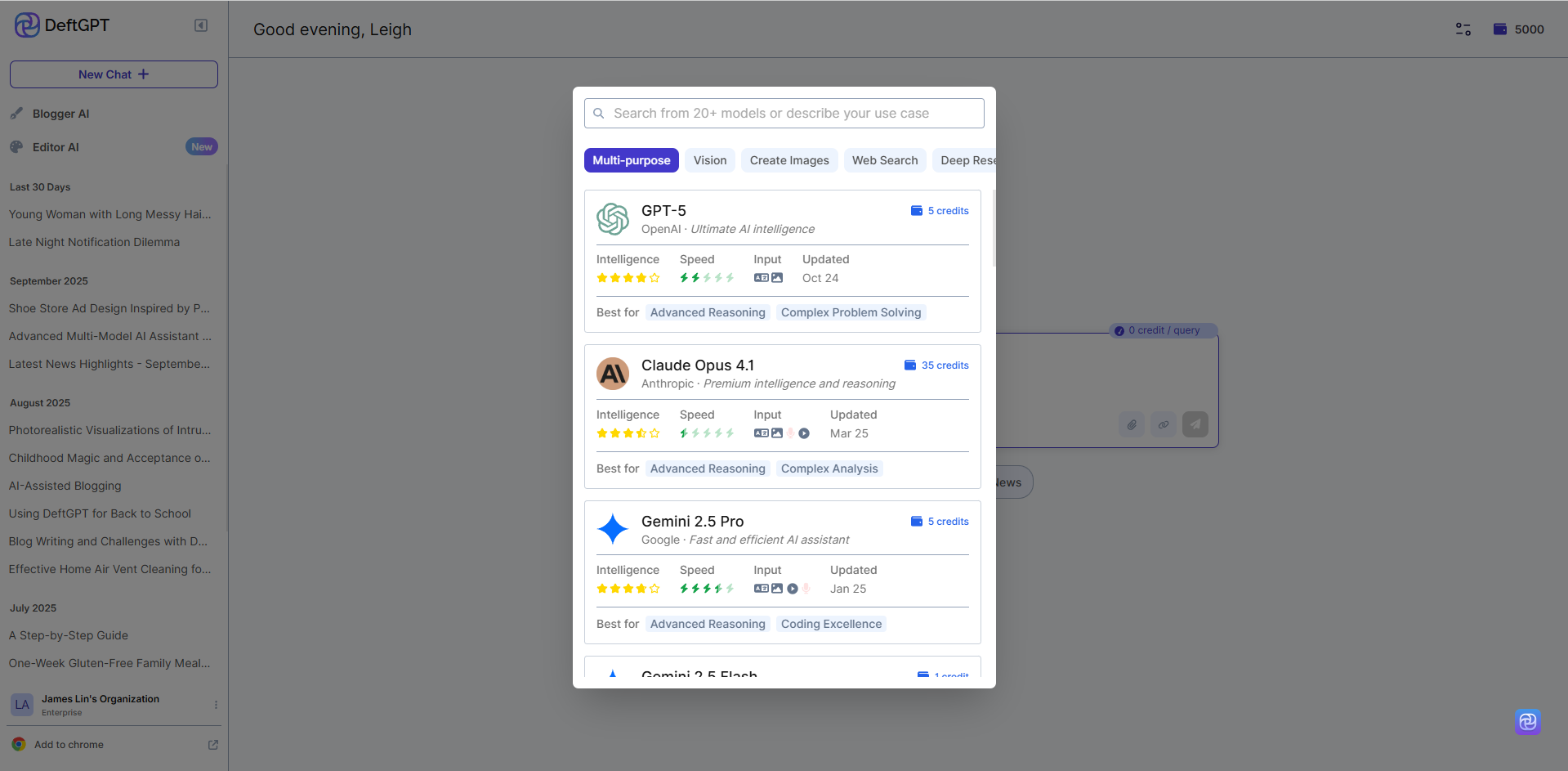This screenshot has width=1568, height=771.
Task: Select the Create Images filter tab
Action: pyautogui.click(x=788, y=160)
